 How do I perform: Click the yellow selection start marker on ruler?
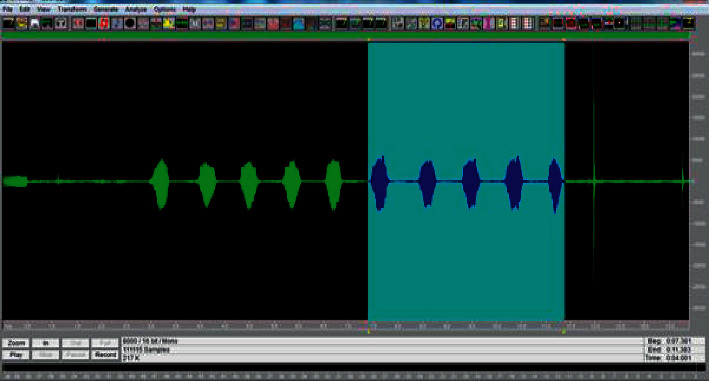pos(369,331)
